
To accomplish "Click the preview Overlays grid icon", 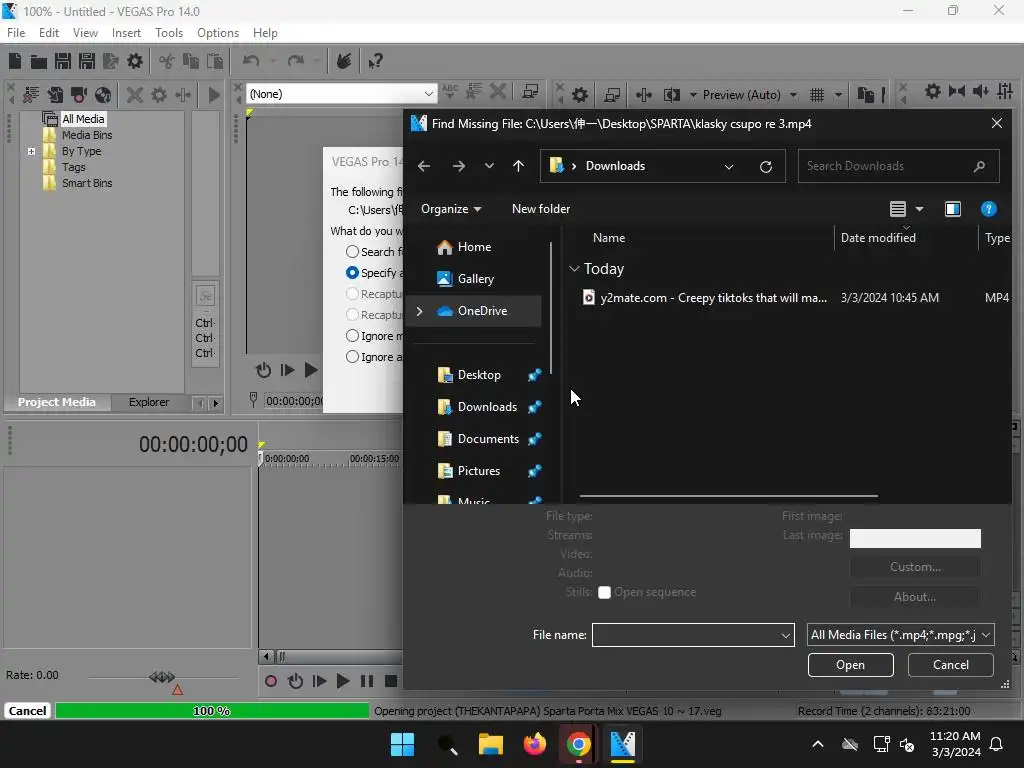I will pyautogui.click(x=817, y=95).
